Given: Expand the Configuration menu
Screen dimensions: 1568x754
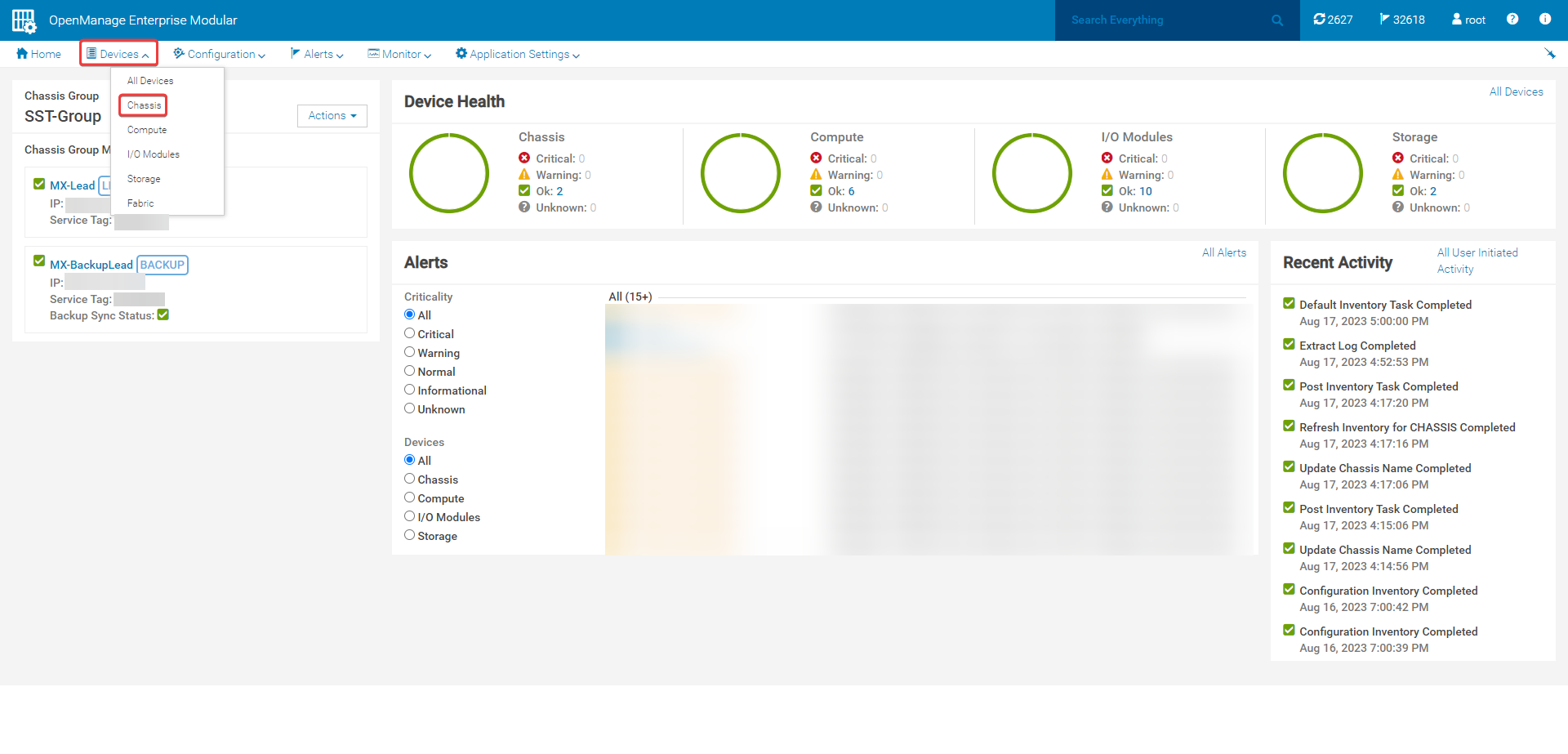Looking at the screenshot, I should (x=219, y=54).
